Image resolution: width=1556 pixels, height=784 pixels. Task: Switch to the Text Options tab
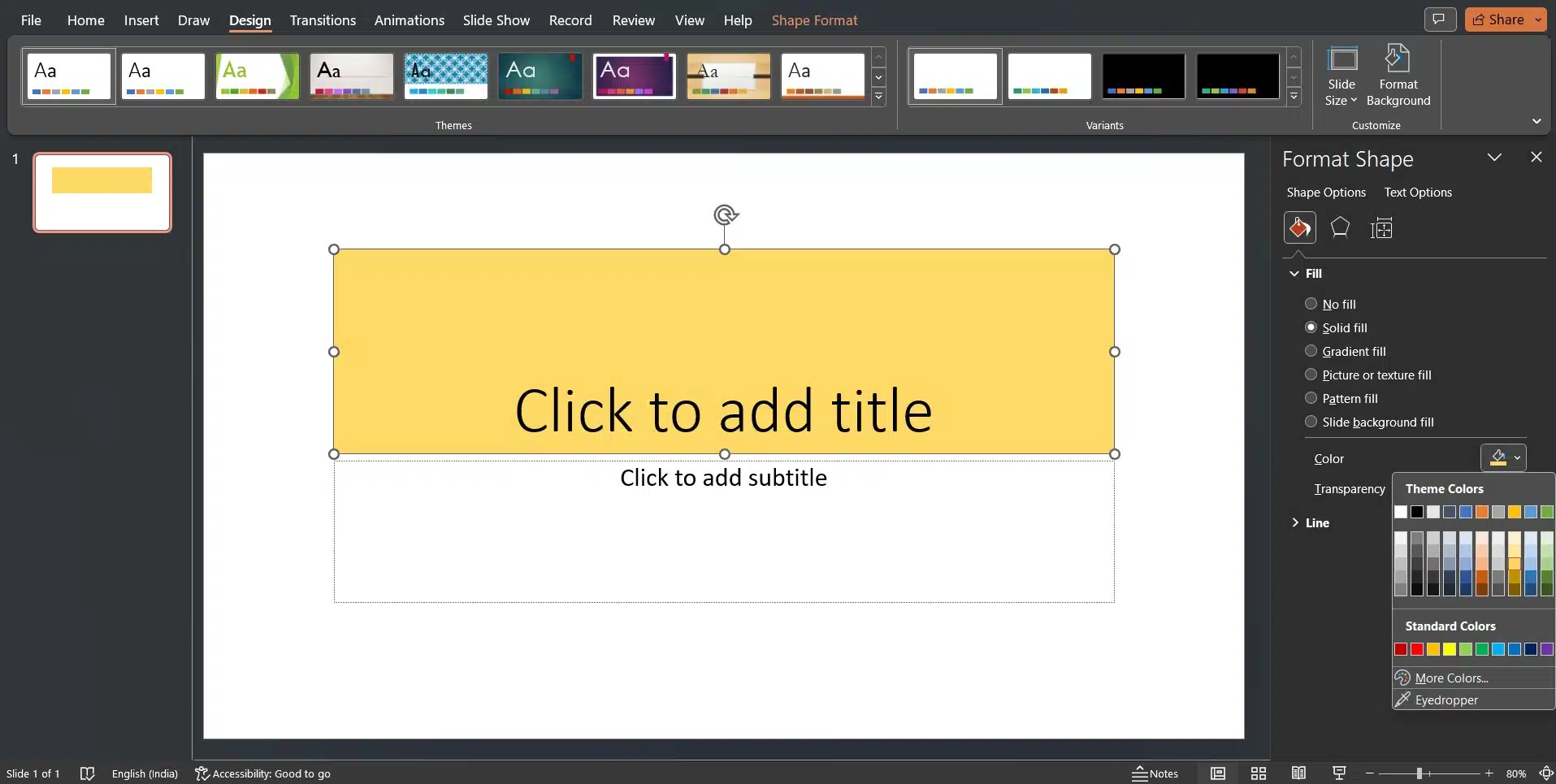click(1417, 193)
